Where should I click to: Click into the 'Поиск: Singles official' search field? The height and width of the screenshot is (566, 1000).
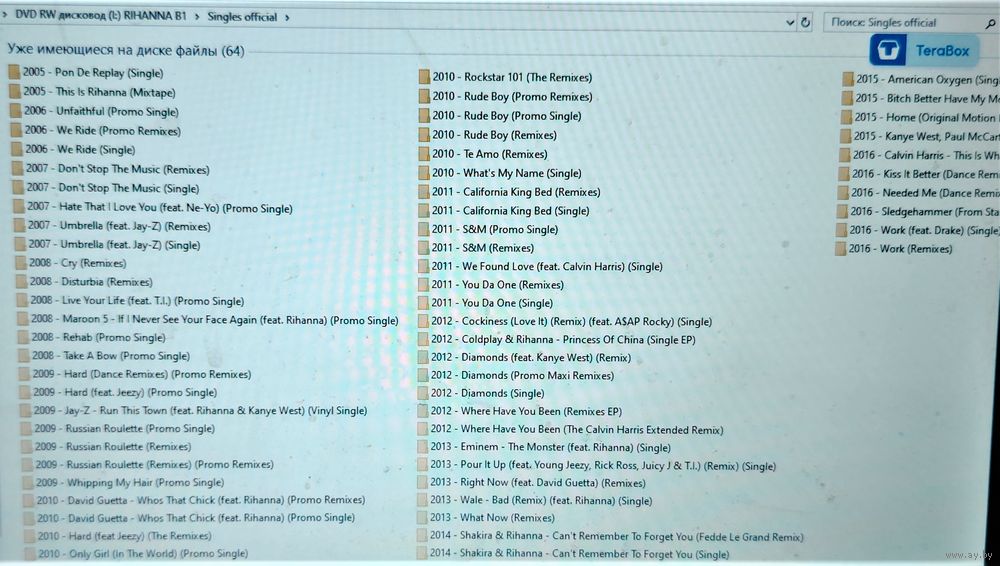click(895, 23)
